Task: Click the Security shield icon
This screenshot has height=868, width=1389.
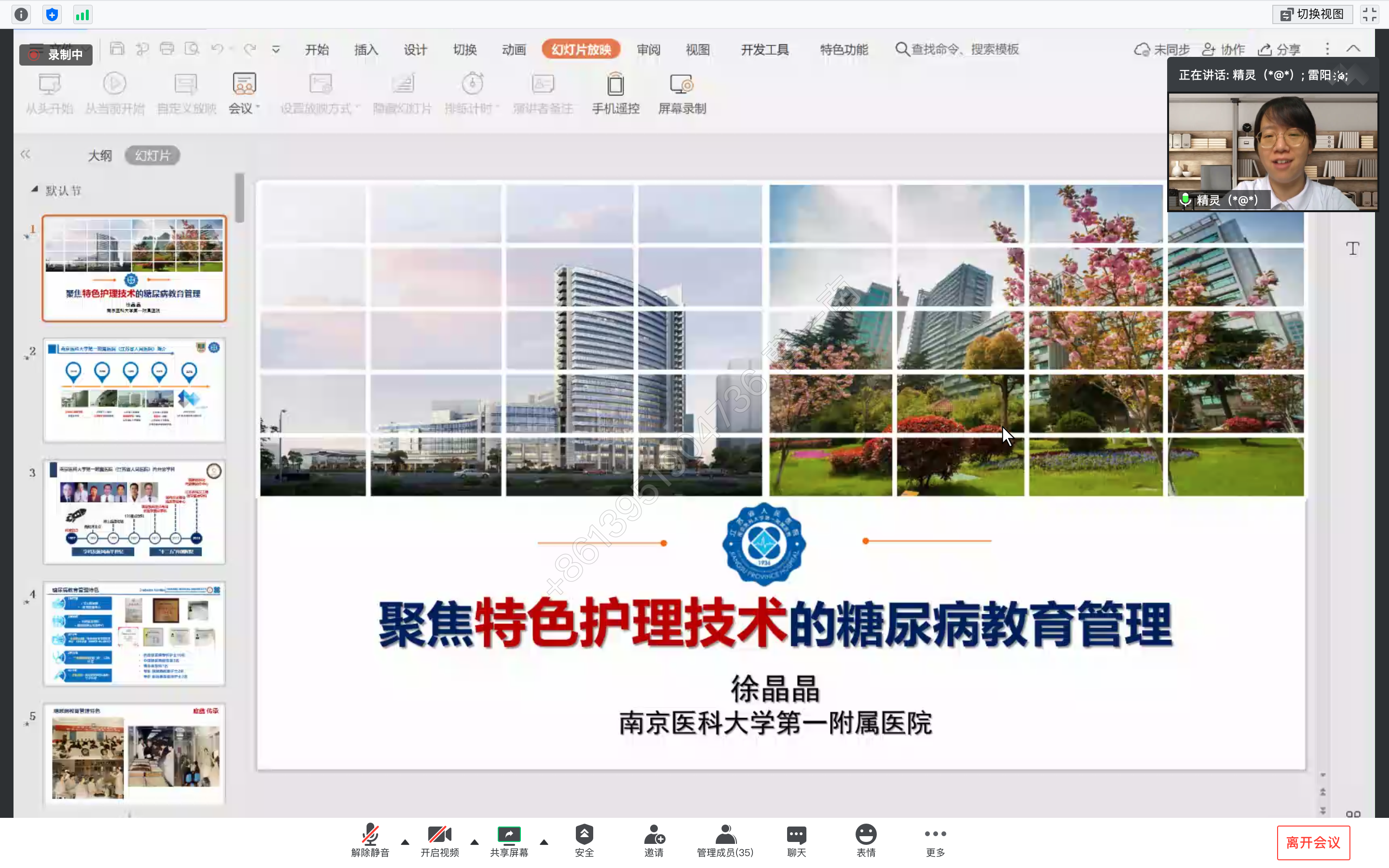Action: click(584, 835)
